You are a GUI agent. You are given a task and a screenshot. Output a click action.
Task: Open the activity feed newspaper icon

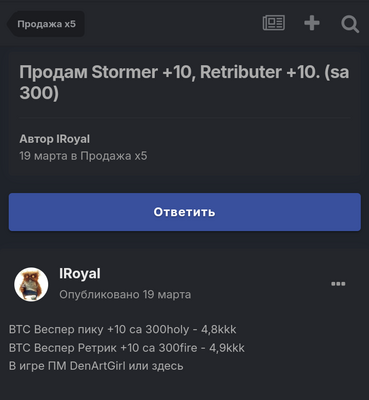pyautogui.click(x=274, y=23)
